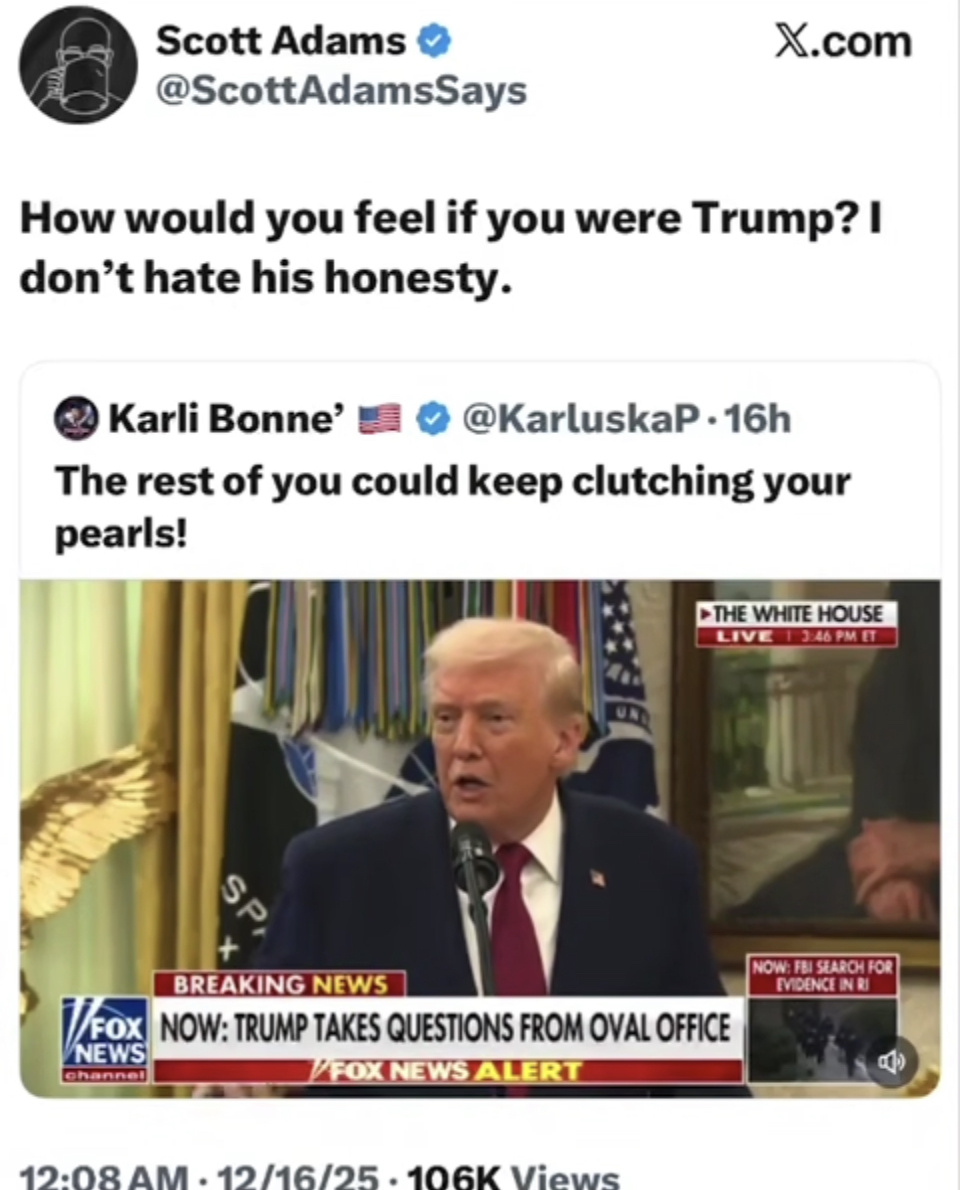Click Karli Bonne' verified checkmark badge
Viewport: 960px width, 1190px height.
[433, 419]
